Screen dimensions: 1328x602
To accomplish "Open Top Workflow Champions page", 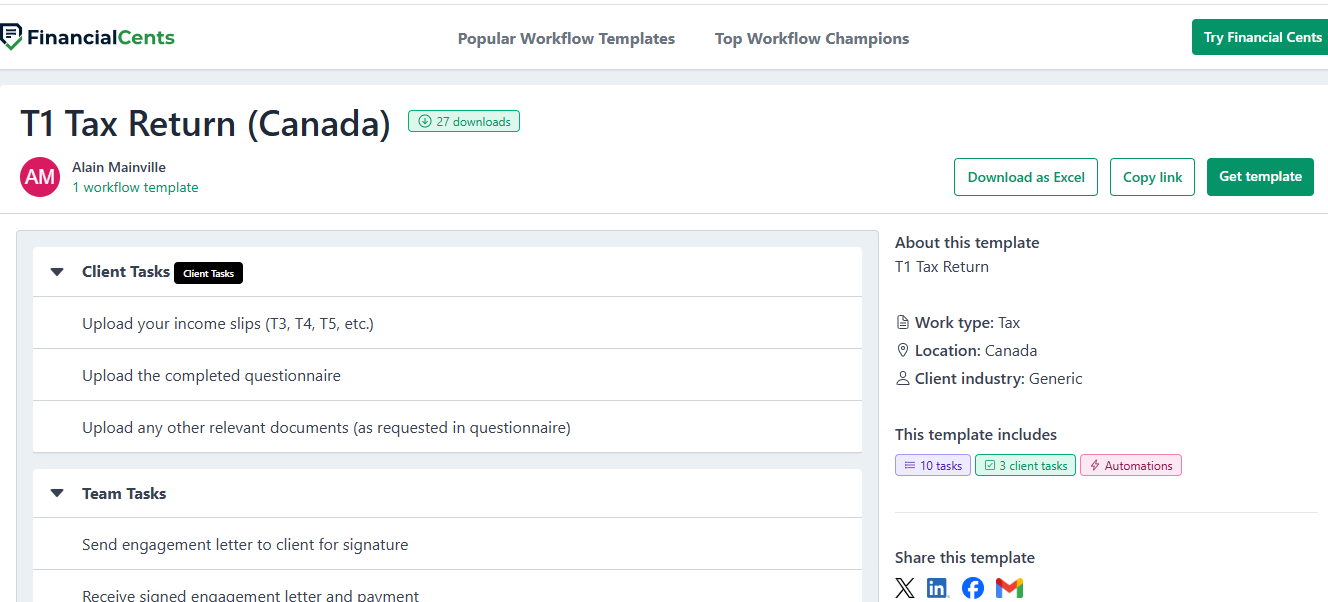I will pos(811,39).
